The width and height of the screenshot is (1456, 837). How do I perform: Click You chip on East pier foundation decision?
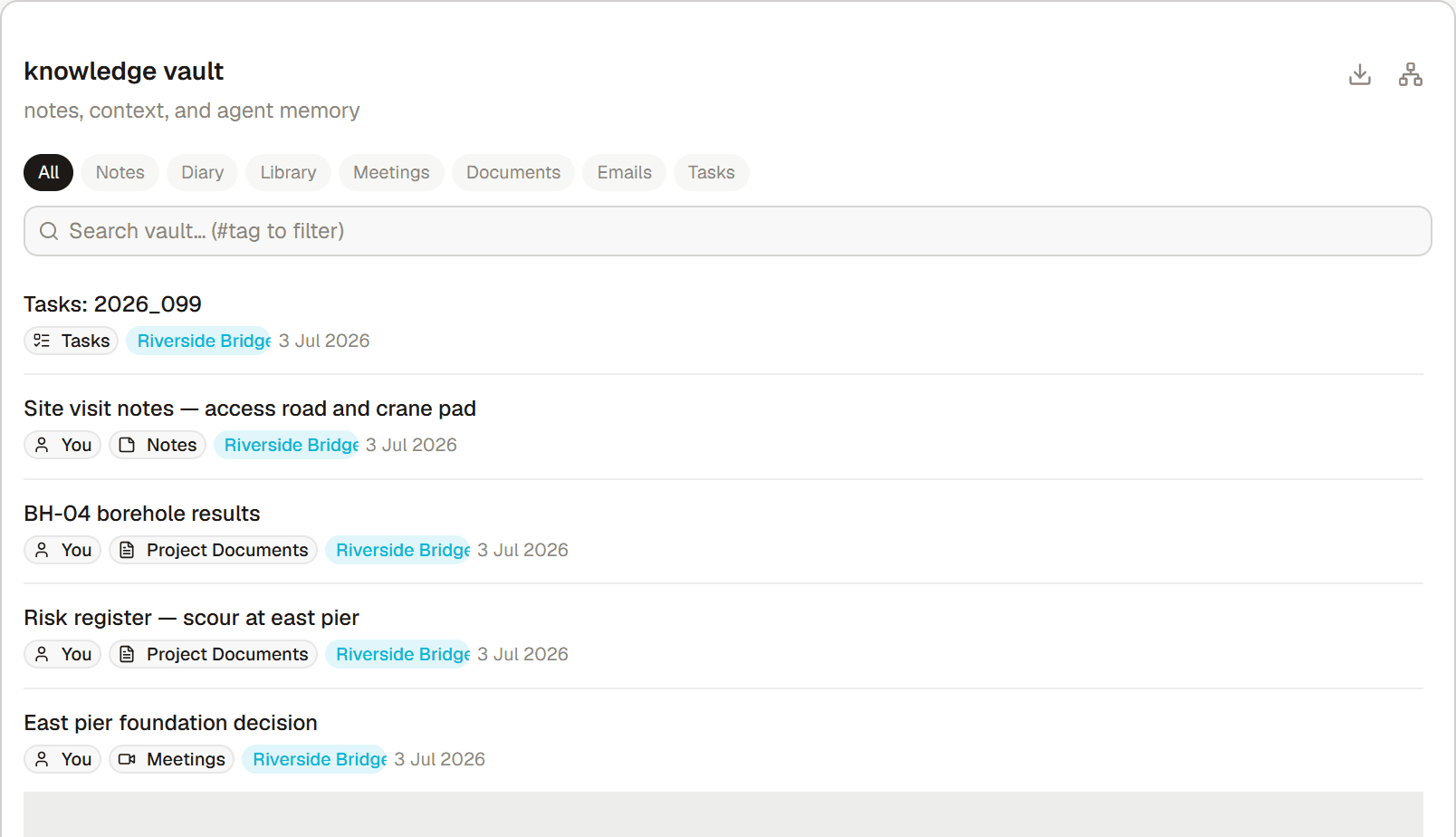click(62, 759)
